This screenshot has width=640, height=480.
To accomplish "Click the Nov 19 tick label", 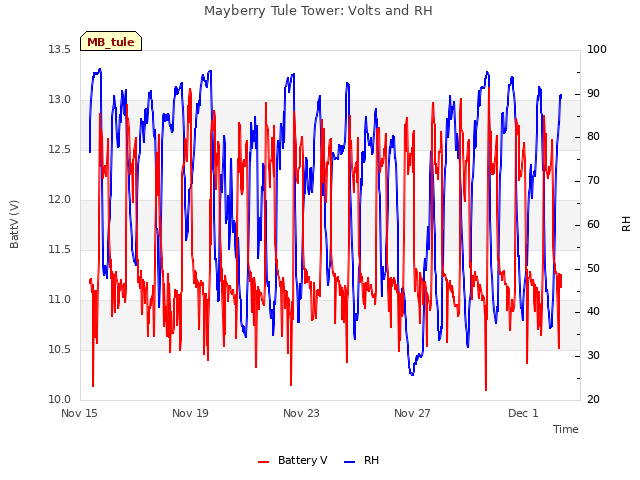I will [x=190, y=413].
